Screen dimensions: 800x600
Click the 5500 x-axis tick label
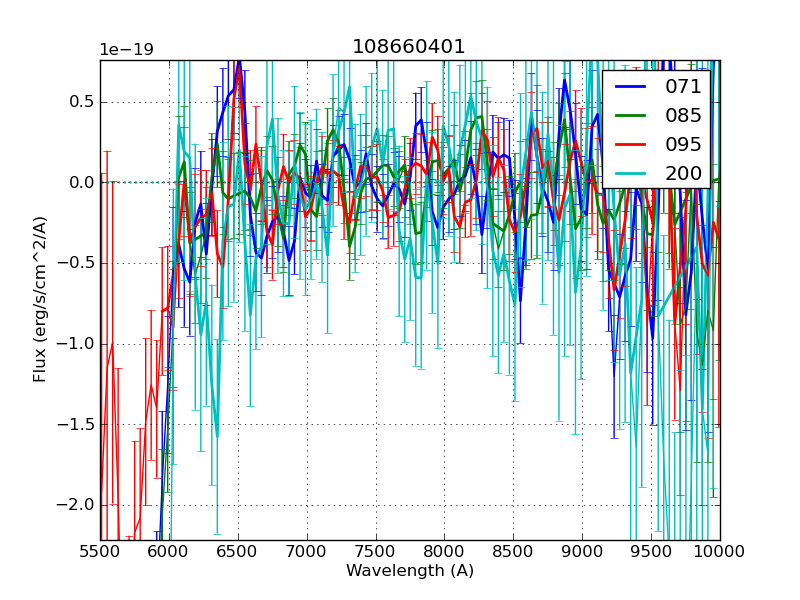click(x=100, y=551)
